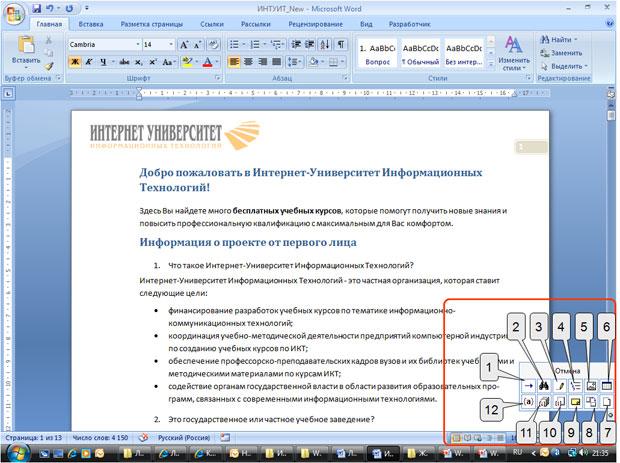Toggle strikethrough (abc) formatting
Screen dimensions: 620x463
(x=125, y=62)
